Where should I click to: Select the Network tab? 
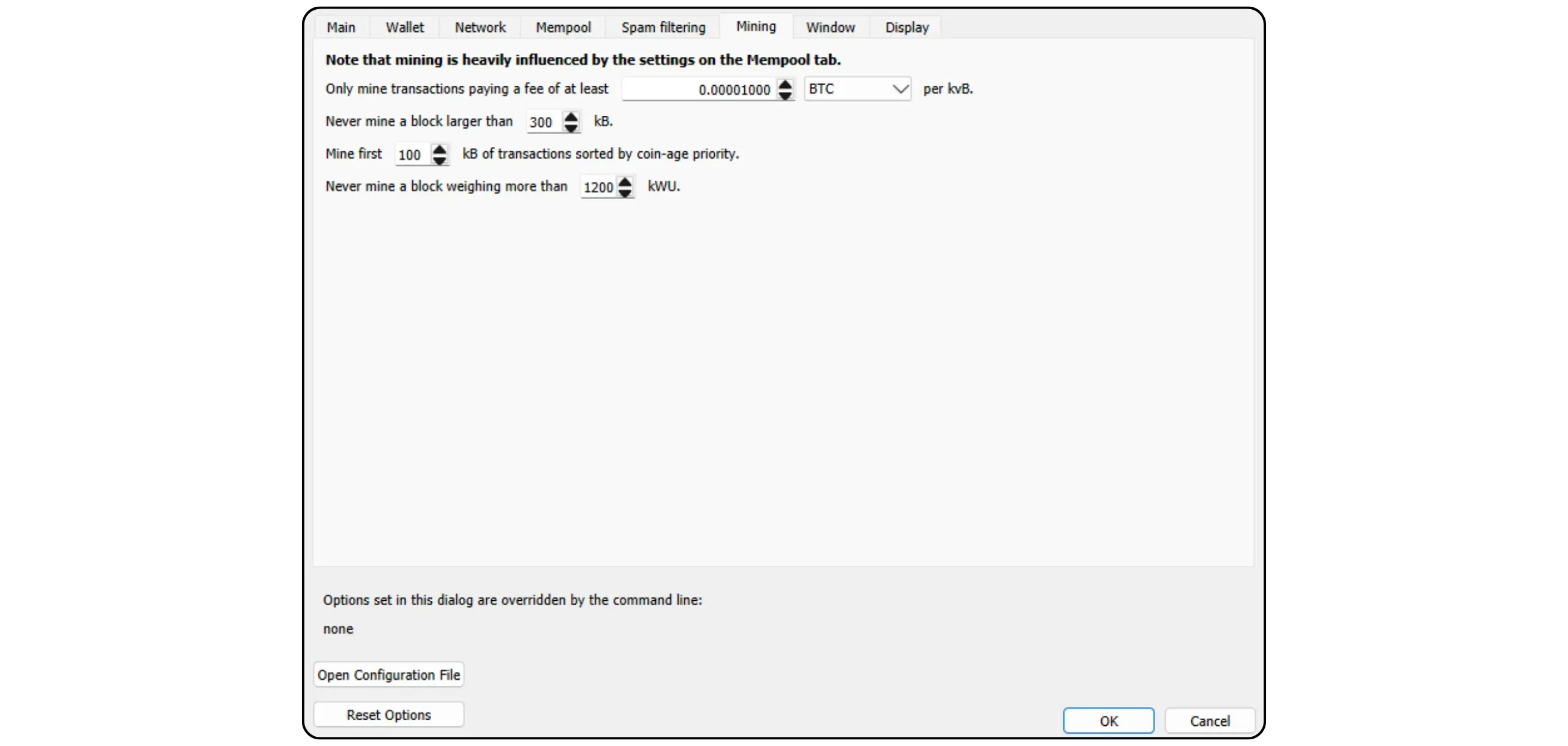click(480, 28)
